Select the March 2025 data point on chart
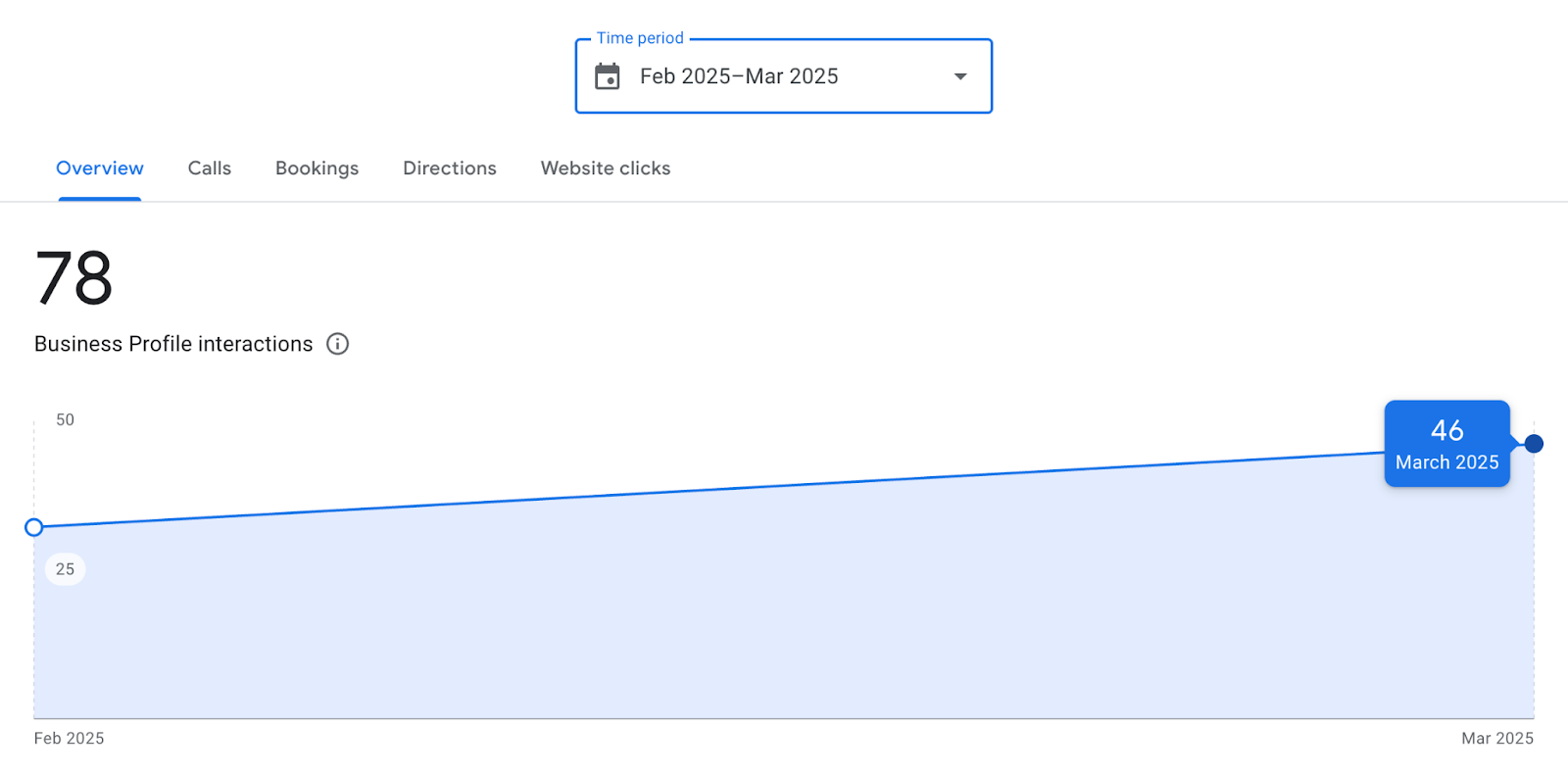Viewport: 1568px width, 777px height. coord(1534,444)
